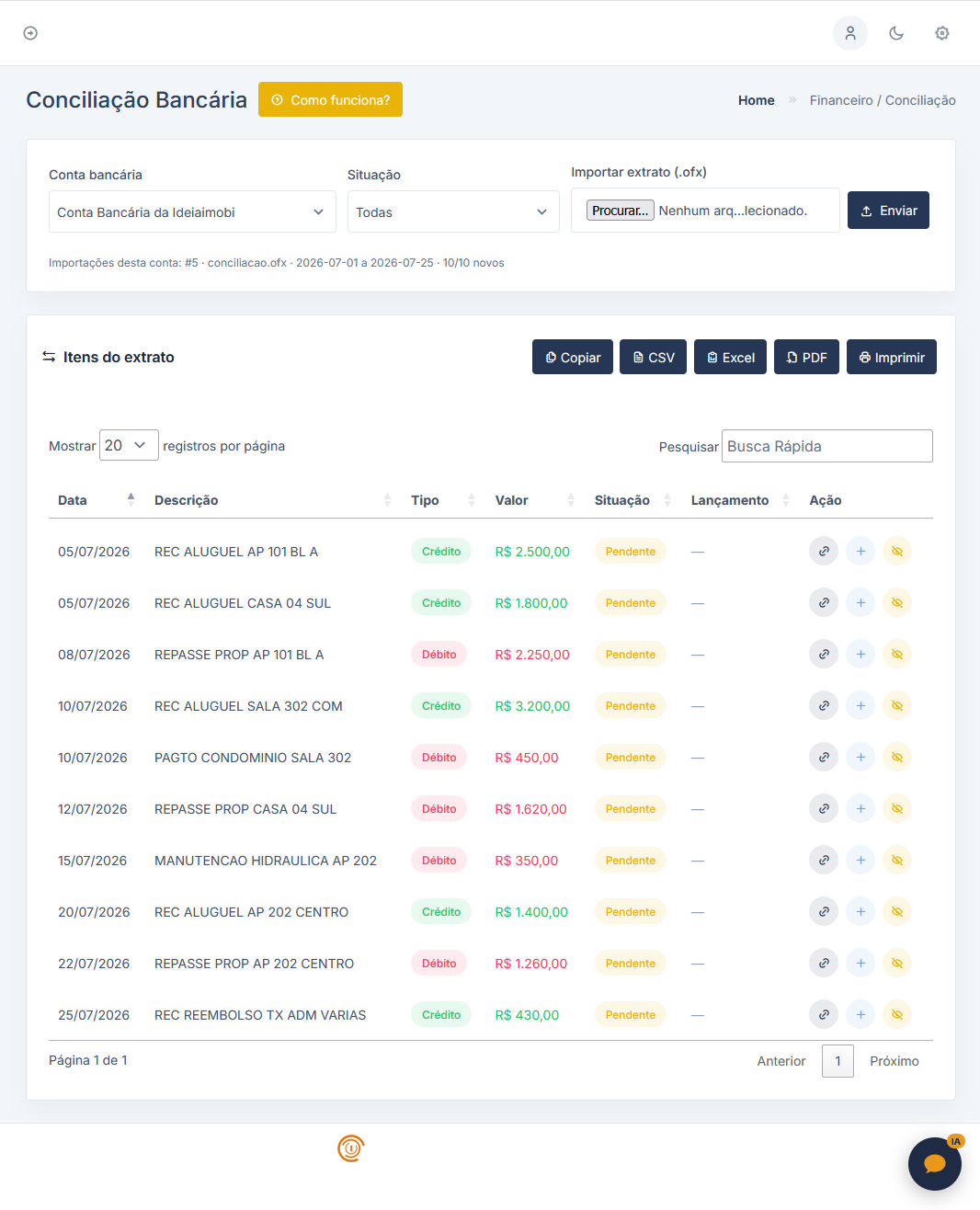Open the user profile icon
Viewport: 980px width, 1210px height.
(x=850, y=33)
